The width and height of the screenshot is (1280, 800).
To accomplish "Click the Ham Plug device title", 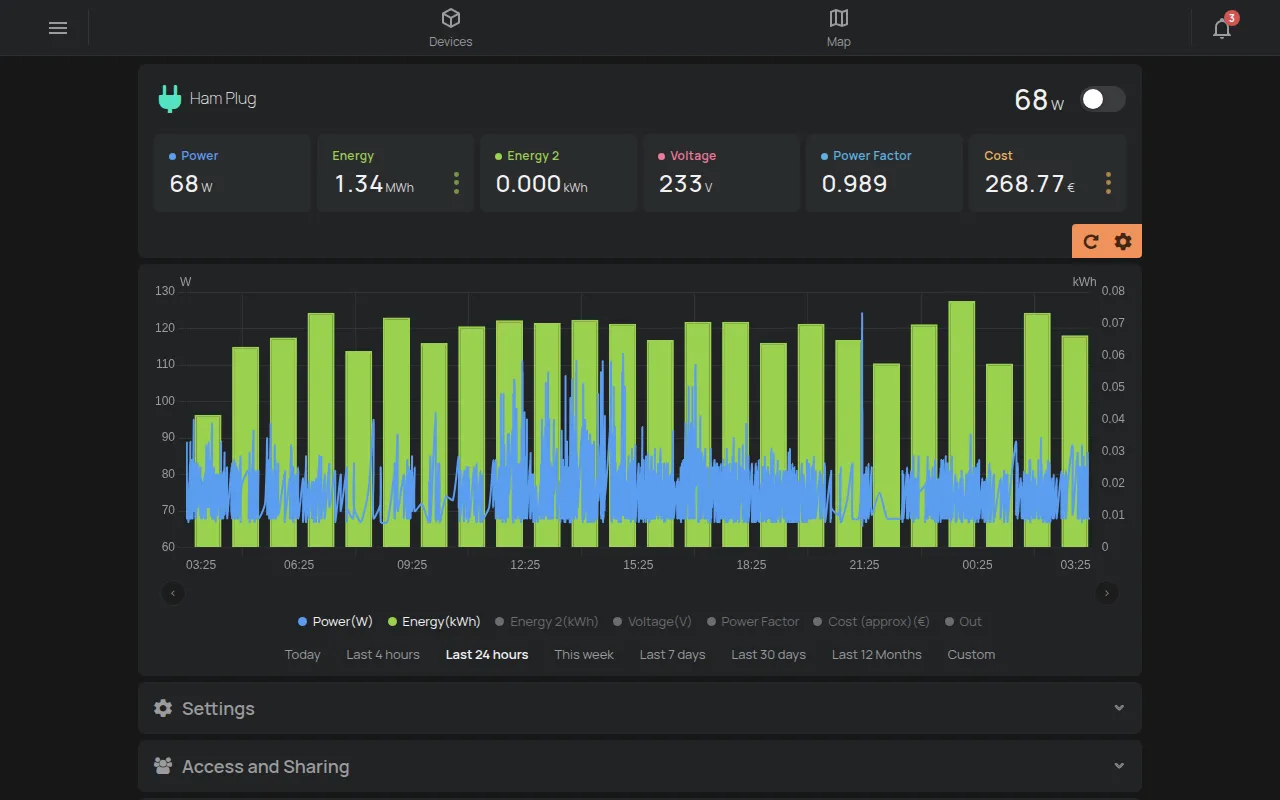I will (x=223, y=99).
